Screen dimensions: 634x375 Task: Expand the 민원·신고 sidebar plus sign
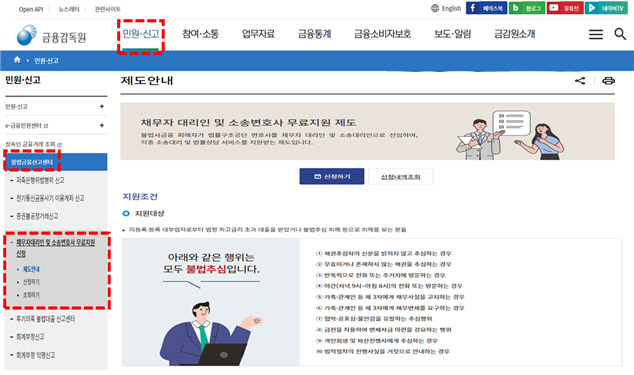tap(101, 106)
